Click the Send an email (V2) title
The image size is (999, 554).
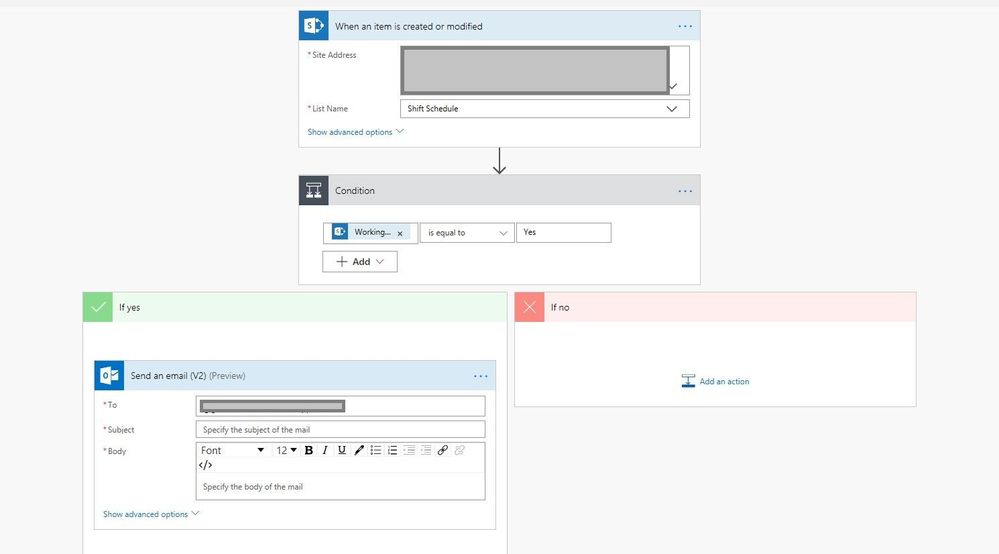[x=188, y=376]
